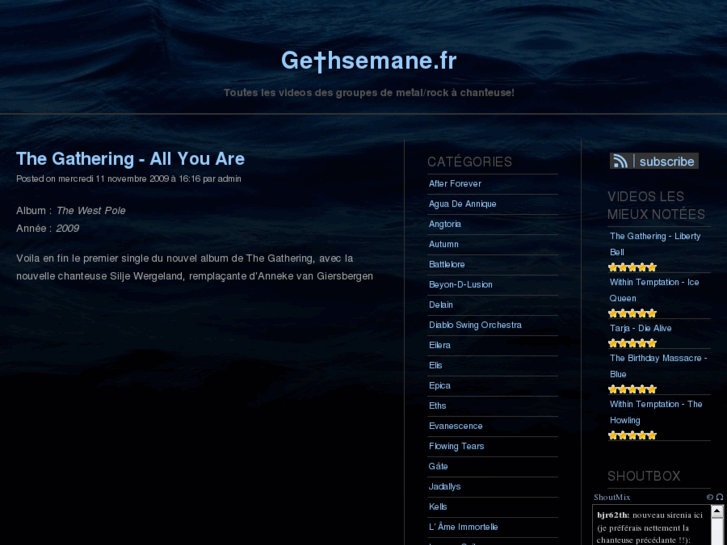Screen dimensions: 727x545
Task: Click the shoutbox scrollbar up arrow
Action: coord(717,512)
